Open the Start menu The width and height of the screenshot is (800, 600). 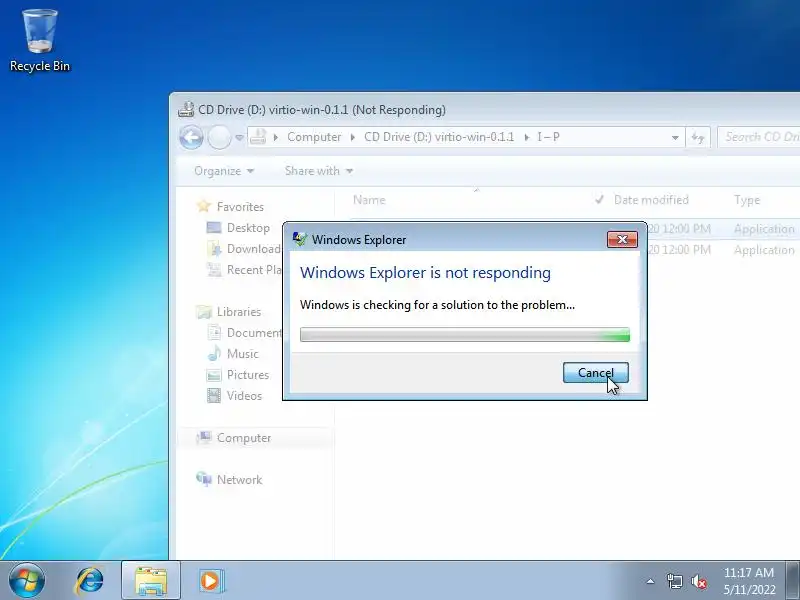coord(27,580)
